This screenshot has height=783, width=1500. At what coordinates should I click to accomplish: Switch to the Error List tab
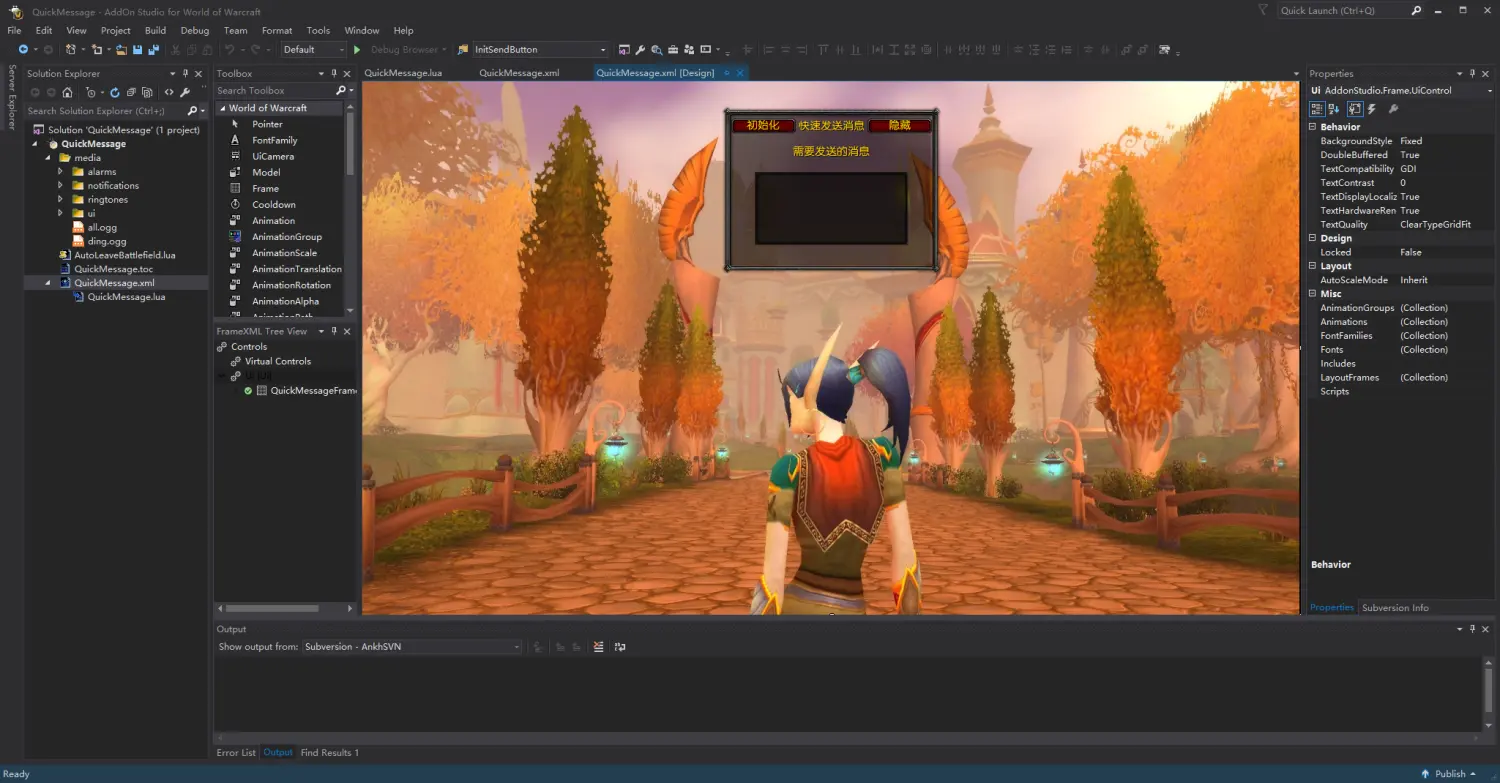coord(236,752)
